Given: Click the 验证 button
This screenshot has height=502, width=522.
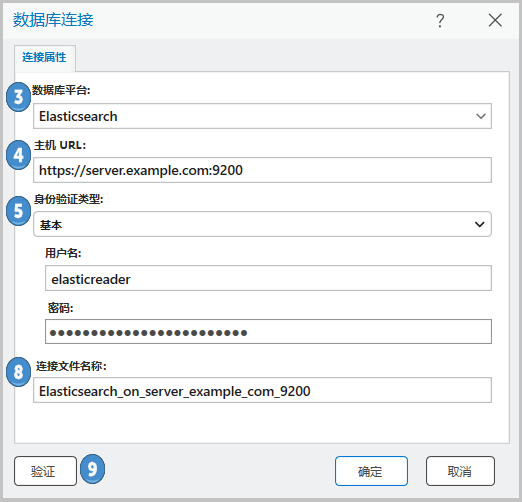Looking at the screenshot, I should pos(45,471).
